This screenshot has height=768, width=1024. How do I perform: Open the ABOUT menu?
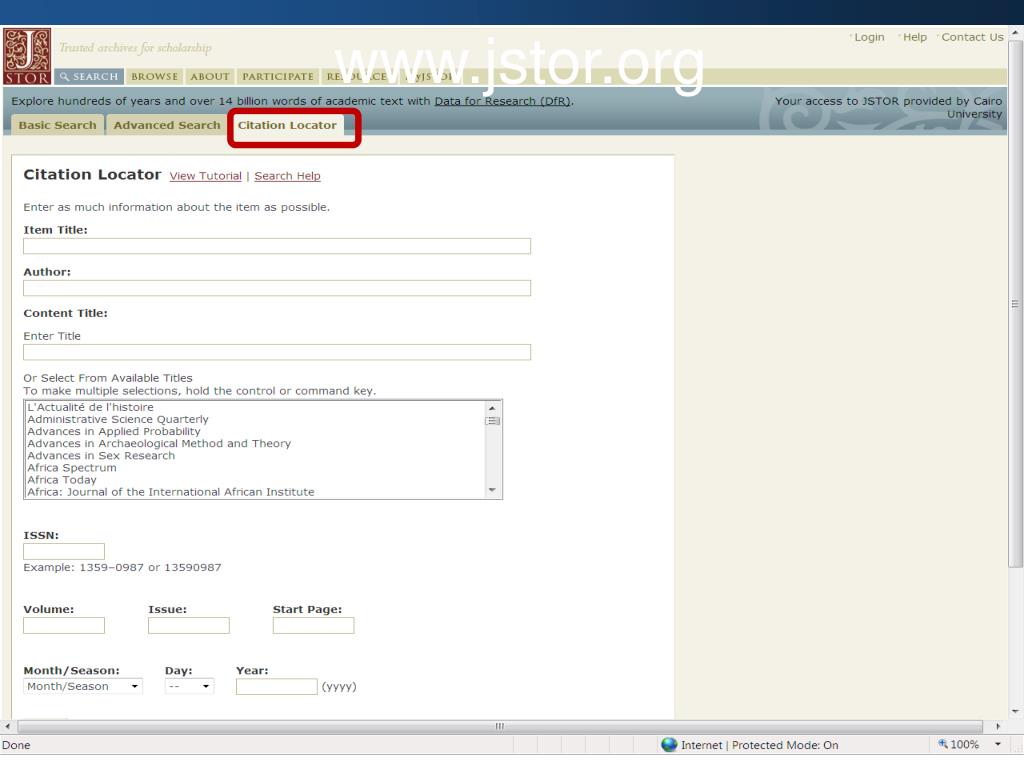point(210,76)
